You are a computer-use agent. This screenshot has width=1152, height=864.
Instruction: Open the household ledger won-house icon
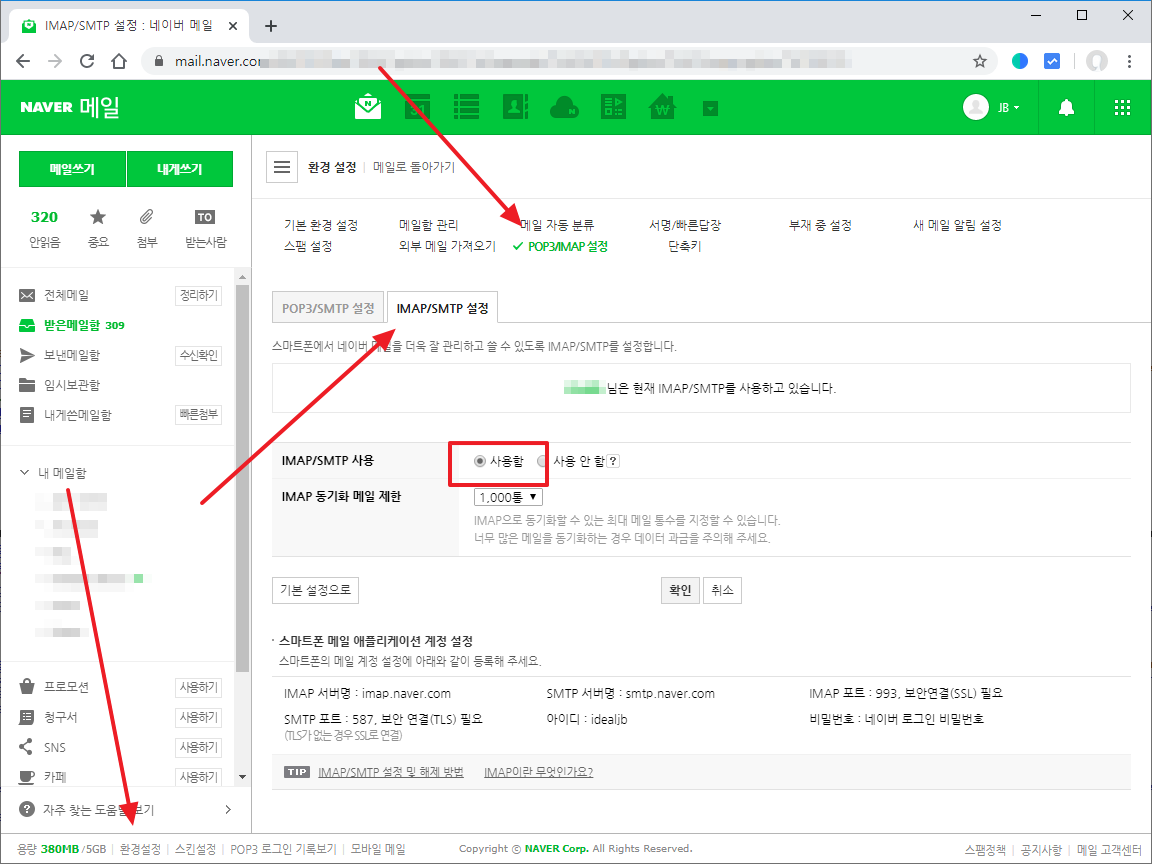pos(663,107)
